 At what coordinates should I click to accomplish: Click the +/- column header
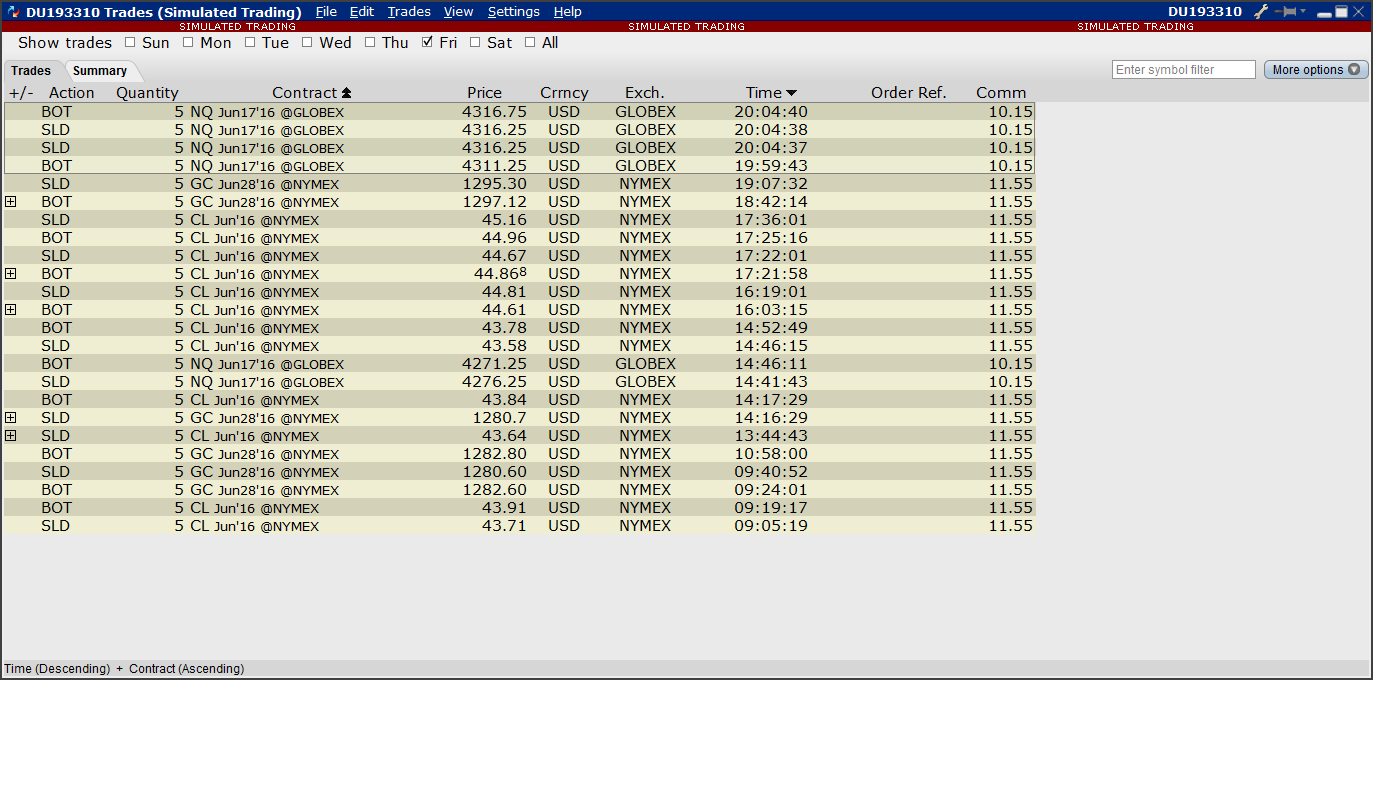(x=21, y=93)
